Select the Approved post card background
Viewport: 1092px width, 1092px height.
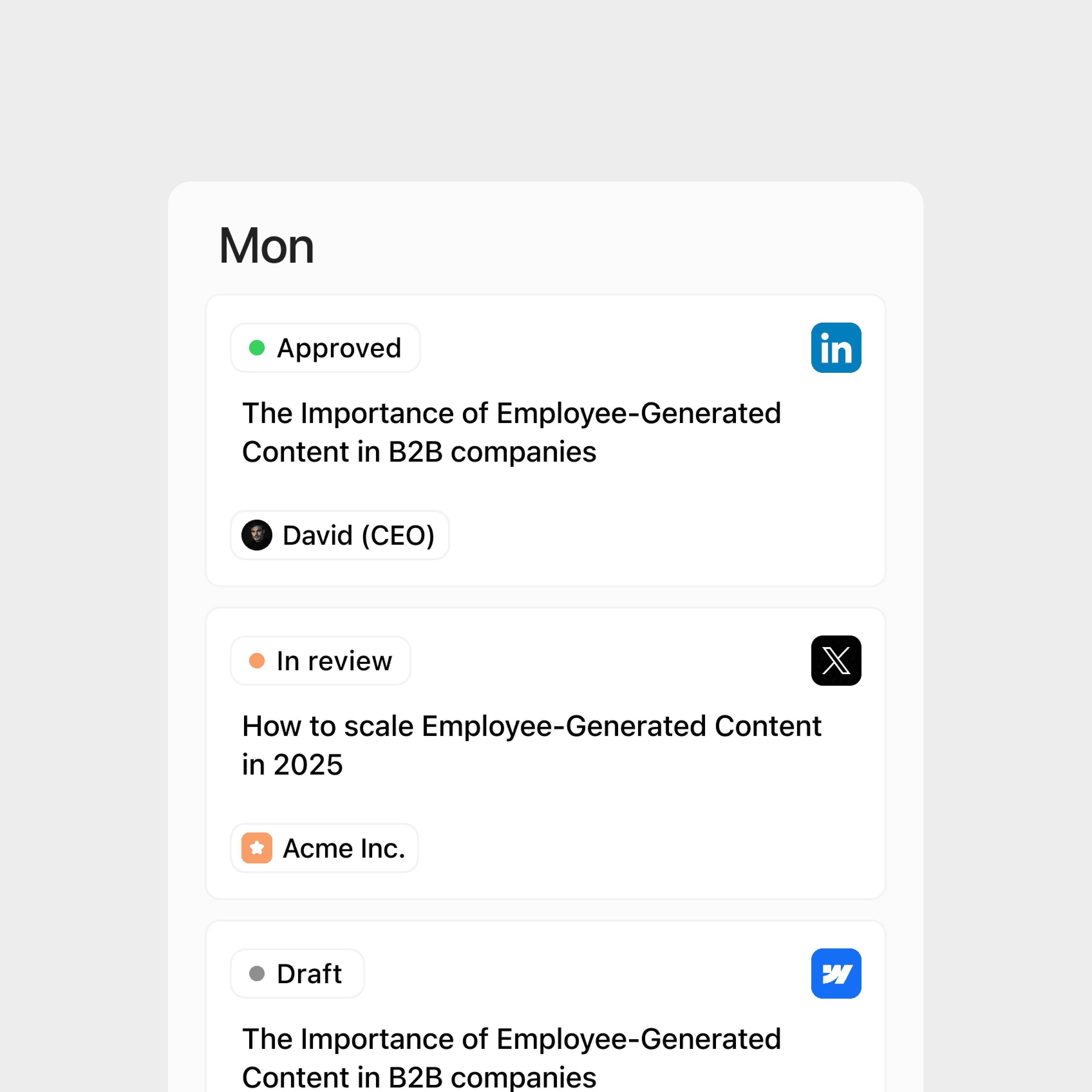pyautogui.click(x=545, y=440)
